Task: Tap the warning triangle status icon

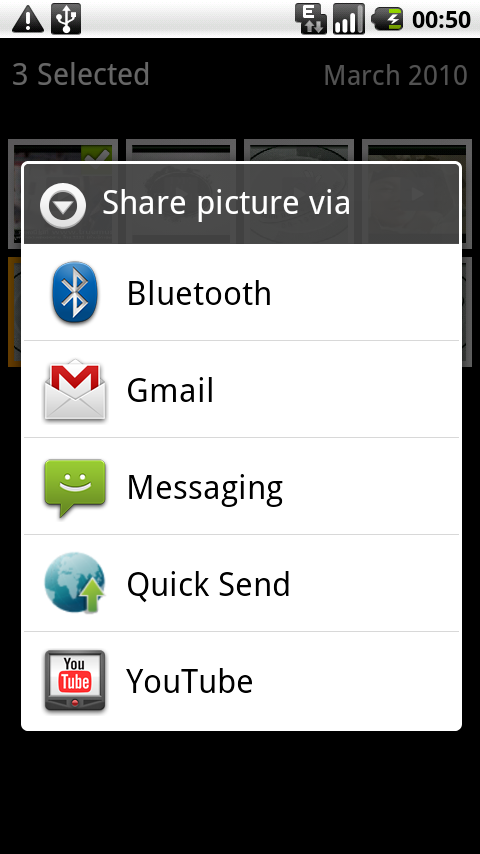Action: [28, 19]
